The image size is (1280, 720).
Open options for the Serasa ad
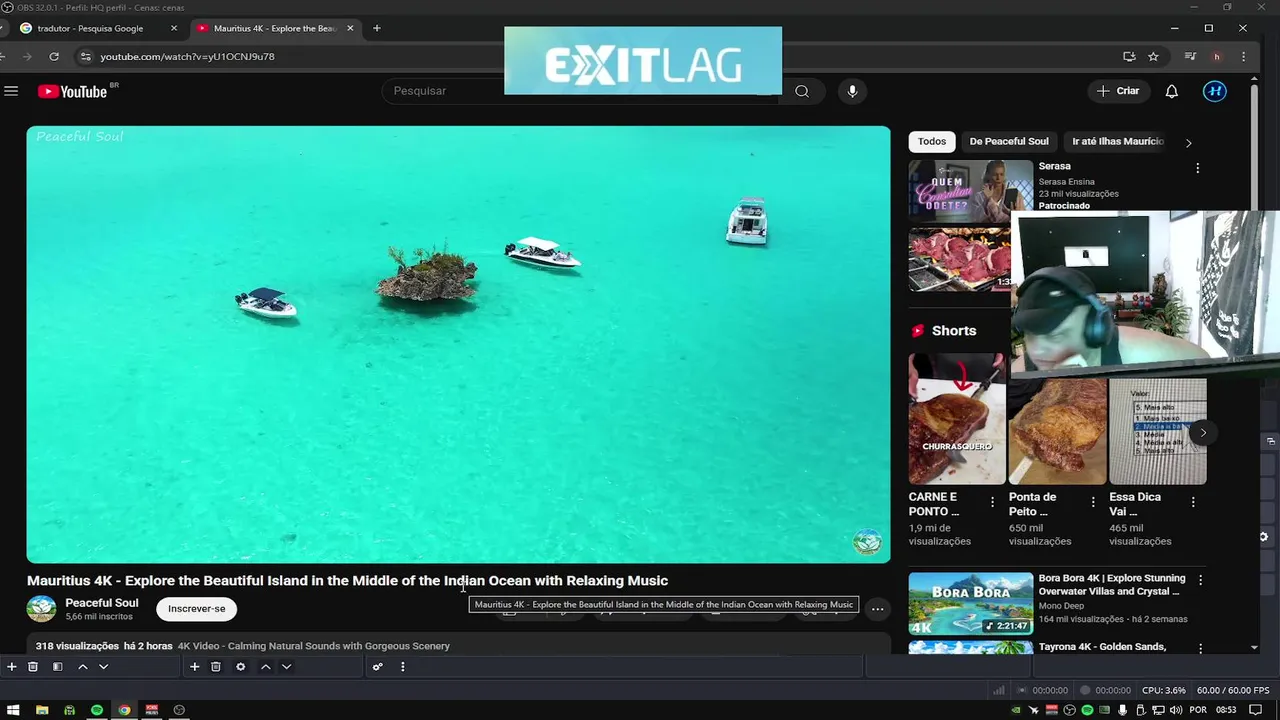tap(1198, 168)
